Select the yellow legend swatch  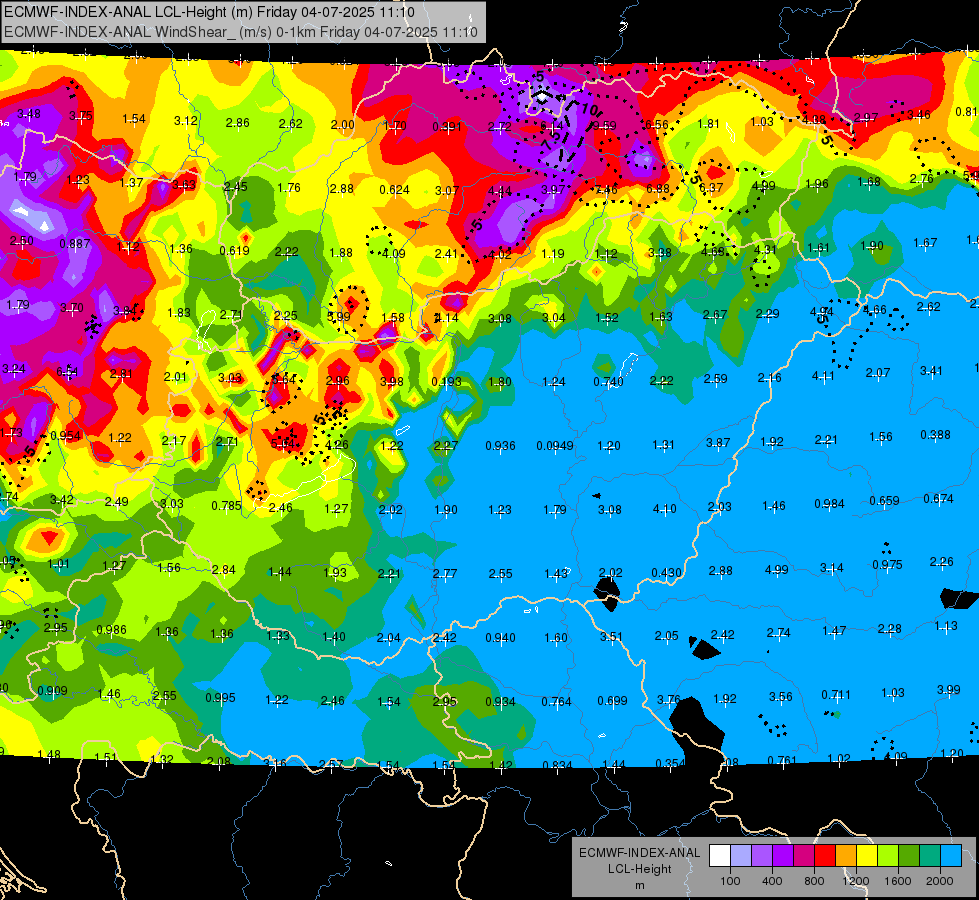click(x=867, y=856)
